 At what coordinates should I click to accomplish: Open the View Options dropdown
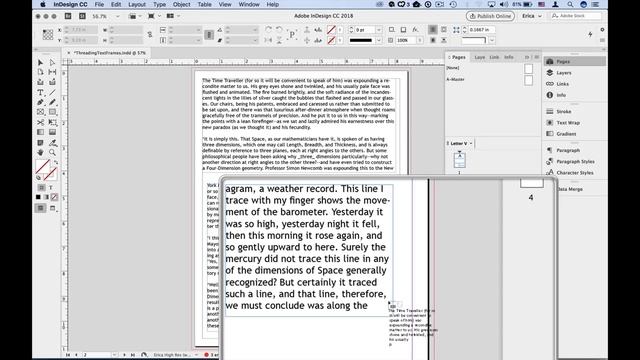(x=134, y=16)
